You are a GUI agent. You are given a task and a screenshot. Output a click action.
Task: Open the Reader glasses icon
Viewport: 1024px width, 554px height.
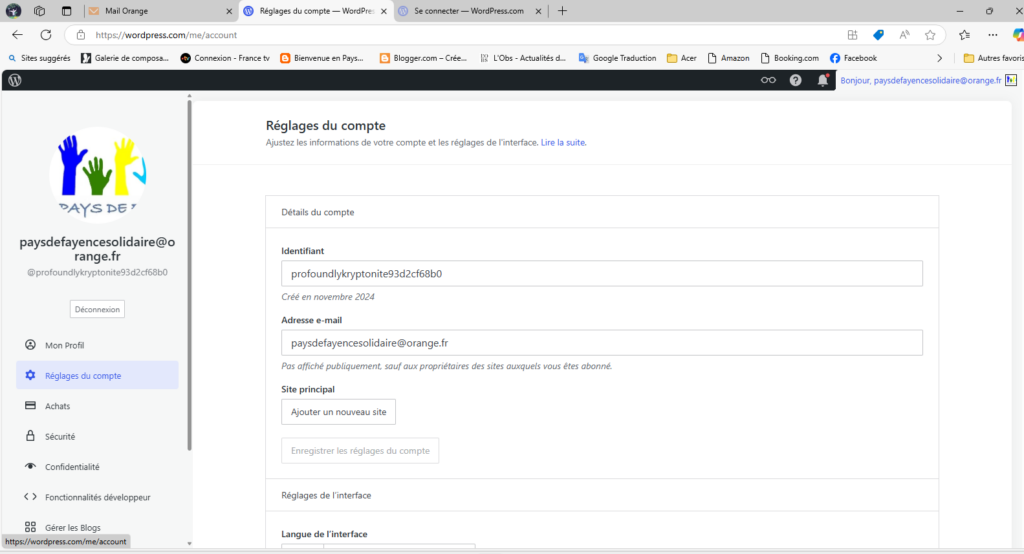click(x=768, y=80)
